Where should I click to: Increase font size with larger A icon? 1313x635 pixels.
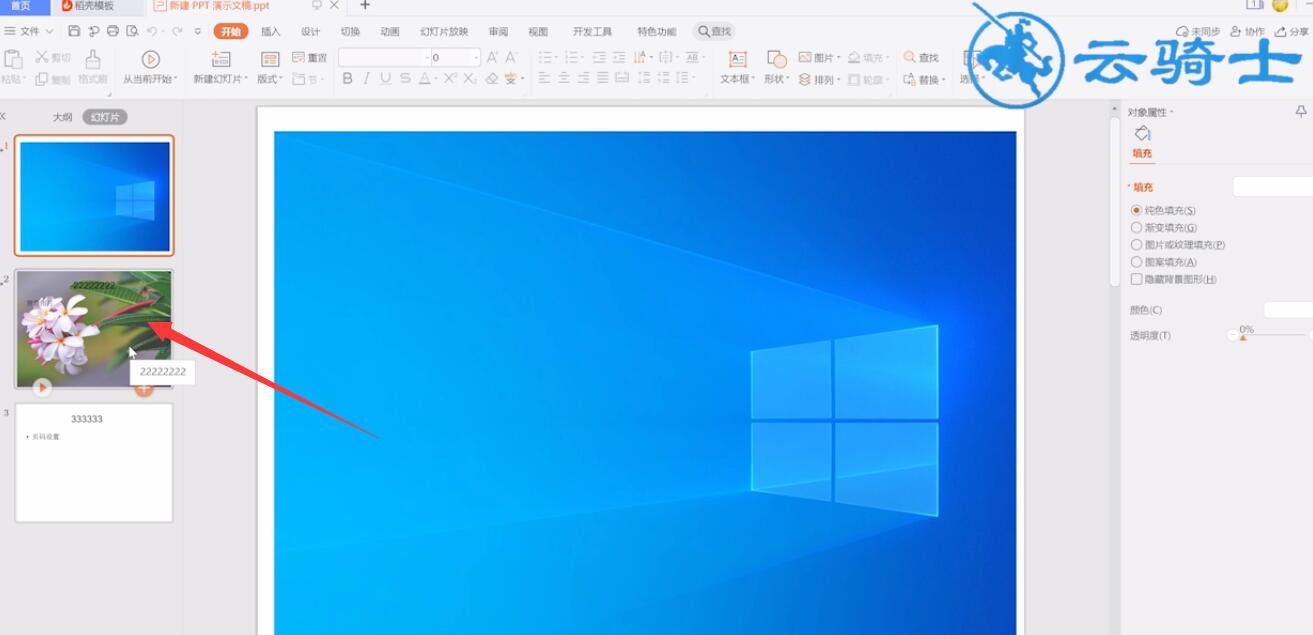click(x=493, y=58)
